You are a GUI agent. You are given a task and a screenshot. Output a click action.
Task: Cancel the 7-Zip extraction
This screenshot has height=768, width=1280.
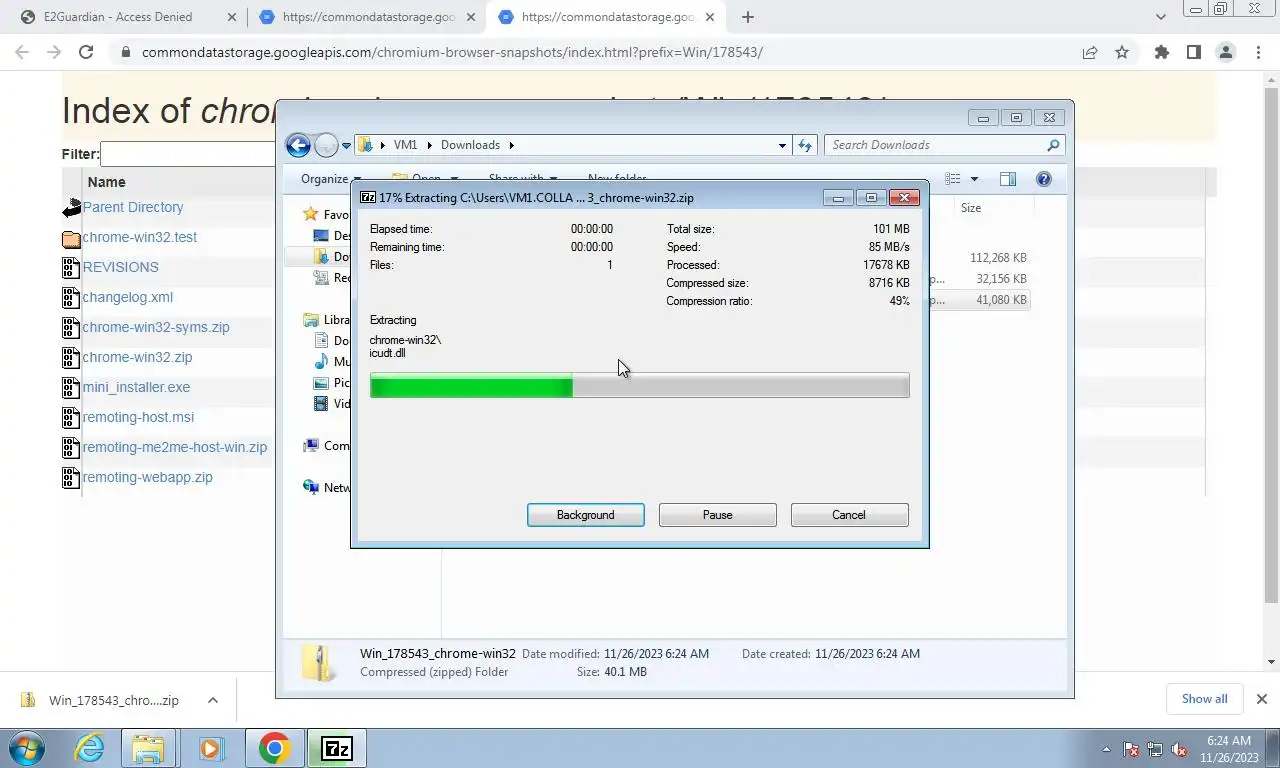pos(849,515)
